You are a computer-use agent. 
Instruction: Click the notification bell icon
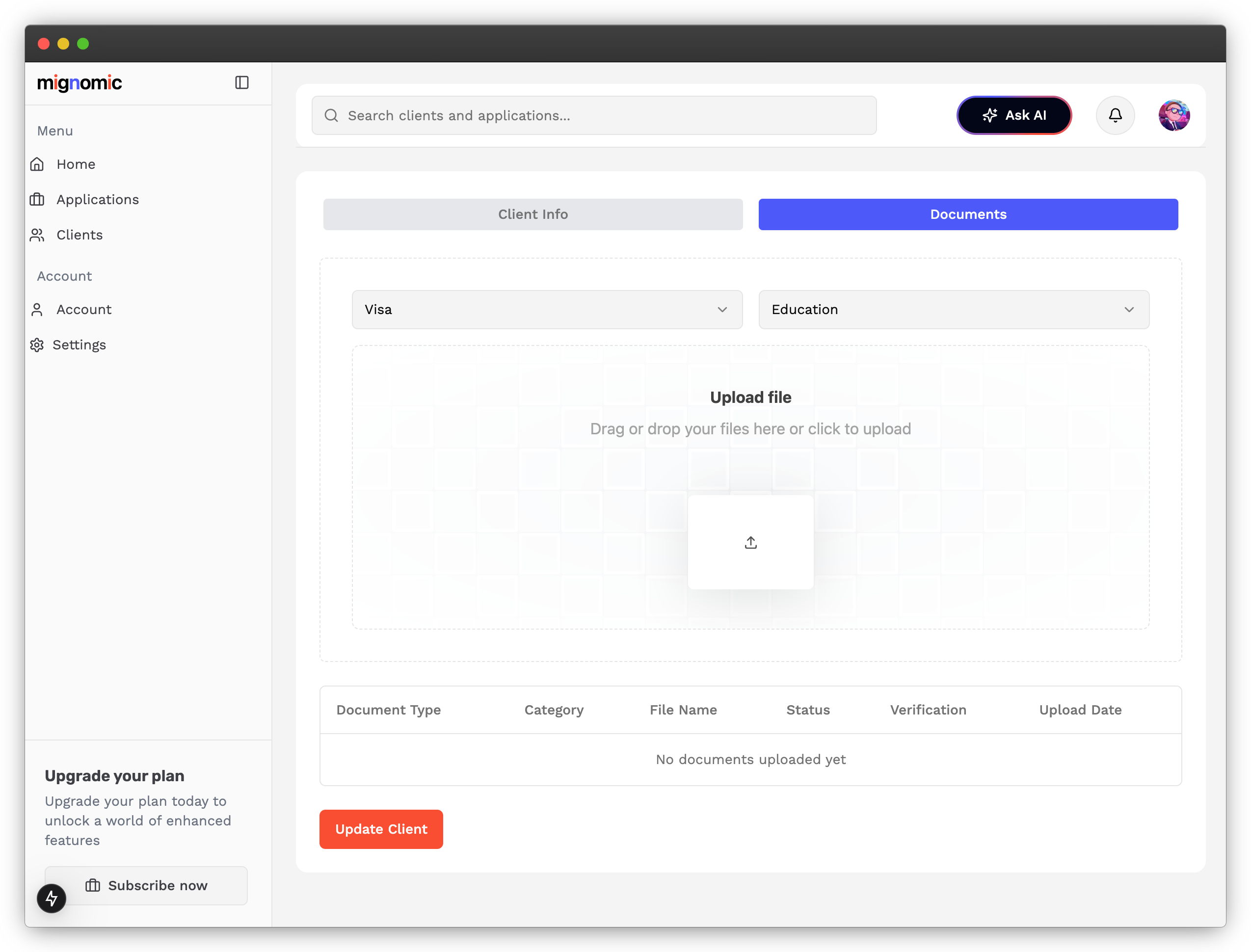(x=1116, y=115)
